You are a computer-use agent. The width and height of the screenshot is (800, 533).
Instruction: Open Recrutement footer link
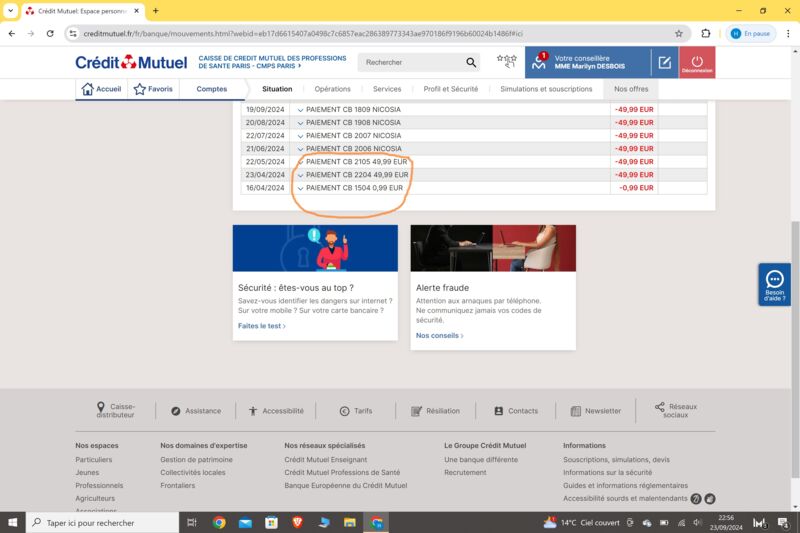click(x=465, y=472)
